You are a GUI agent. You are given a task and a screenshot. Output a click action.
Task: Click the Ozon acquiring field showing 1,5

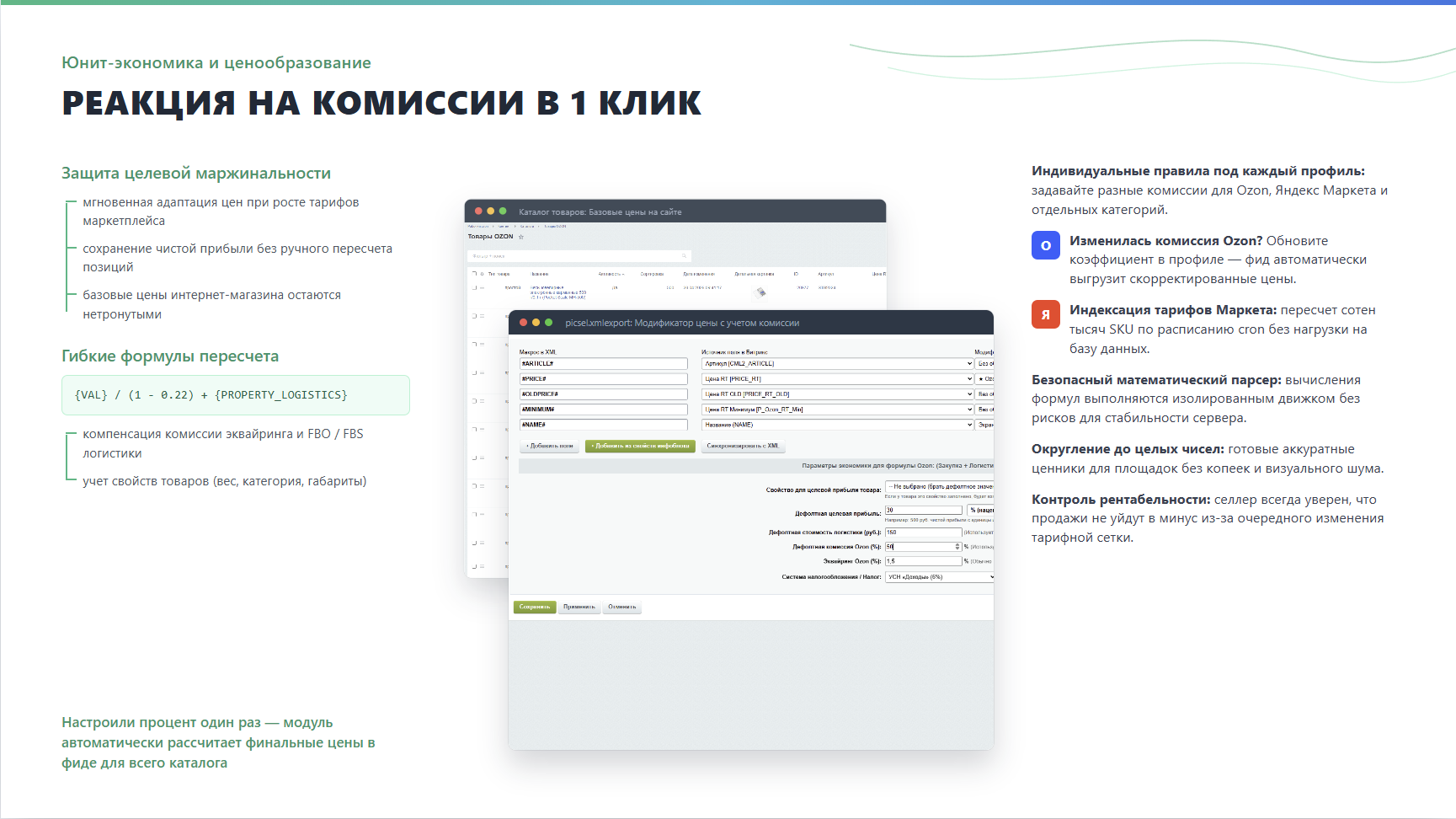[x=924, y=561]
